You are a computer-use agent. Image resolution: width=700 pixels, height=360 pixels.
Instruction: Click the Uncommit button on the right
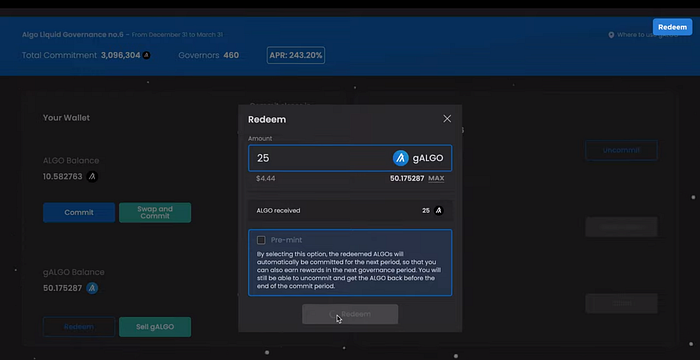click(x=621, y=150)
